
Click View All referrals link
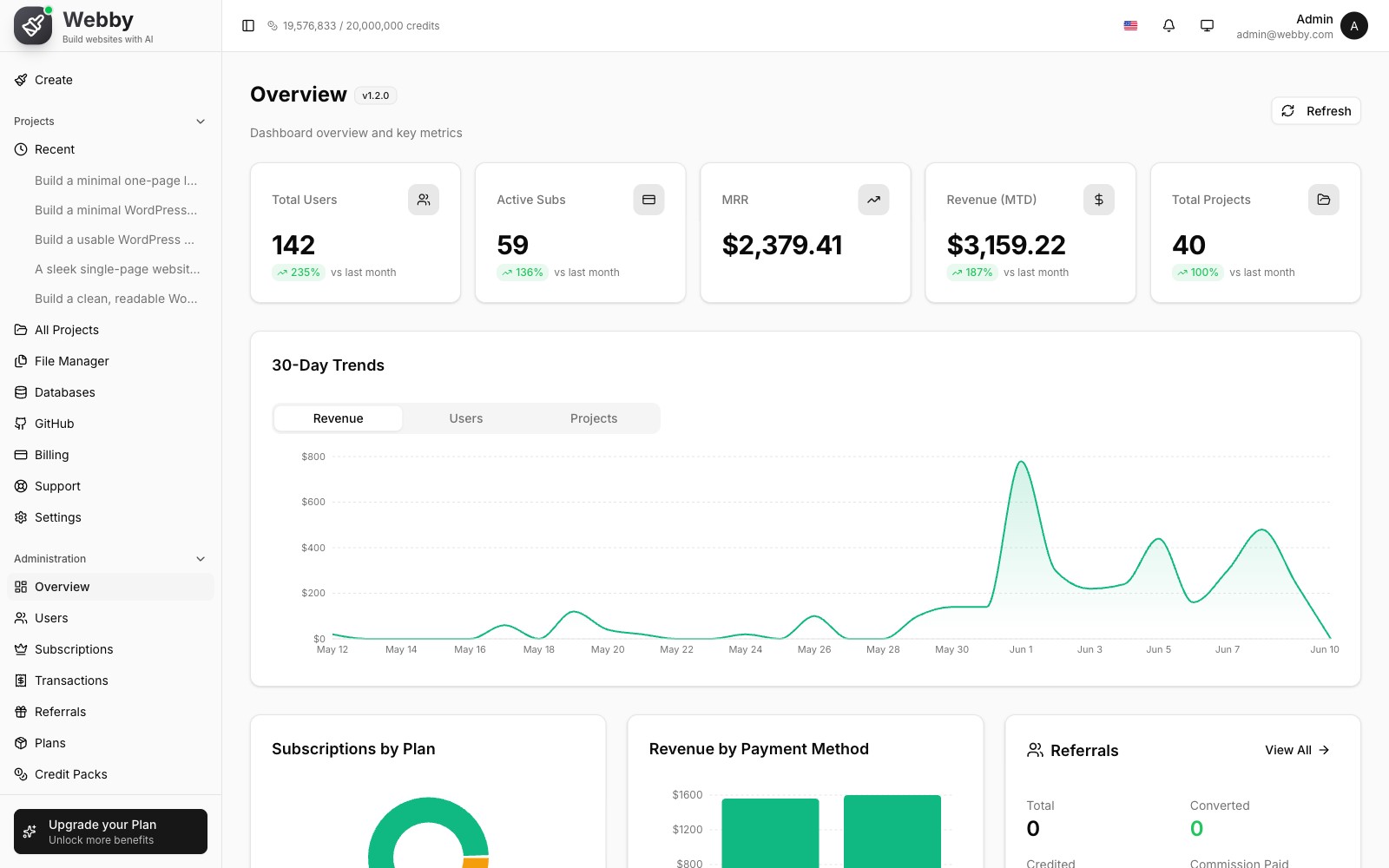(x=1297, y=750)
